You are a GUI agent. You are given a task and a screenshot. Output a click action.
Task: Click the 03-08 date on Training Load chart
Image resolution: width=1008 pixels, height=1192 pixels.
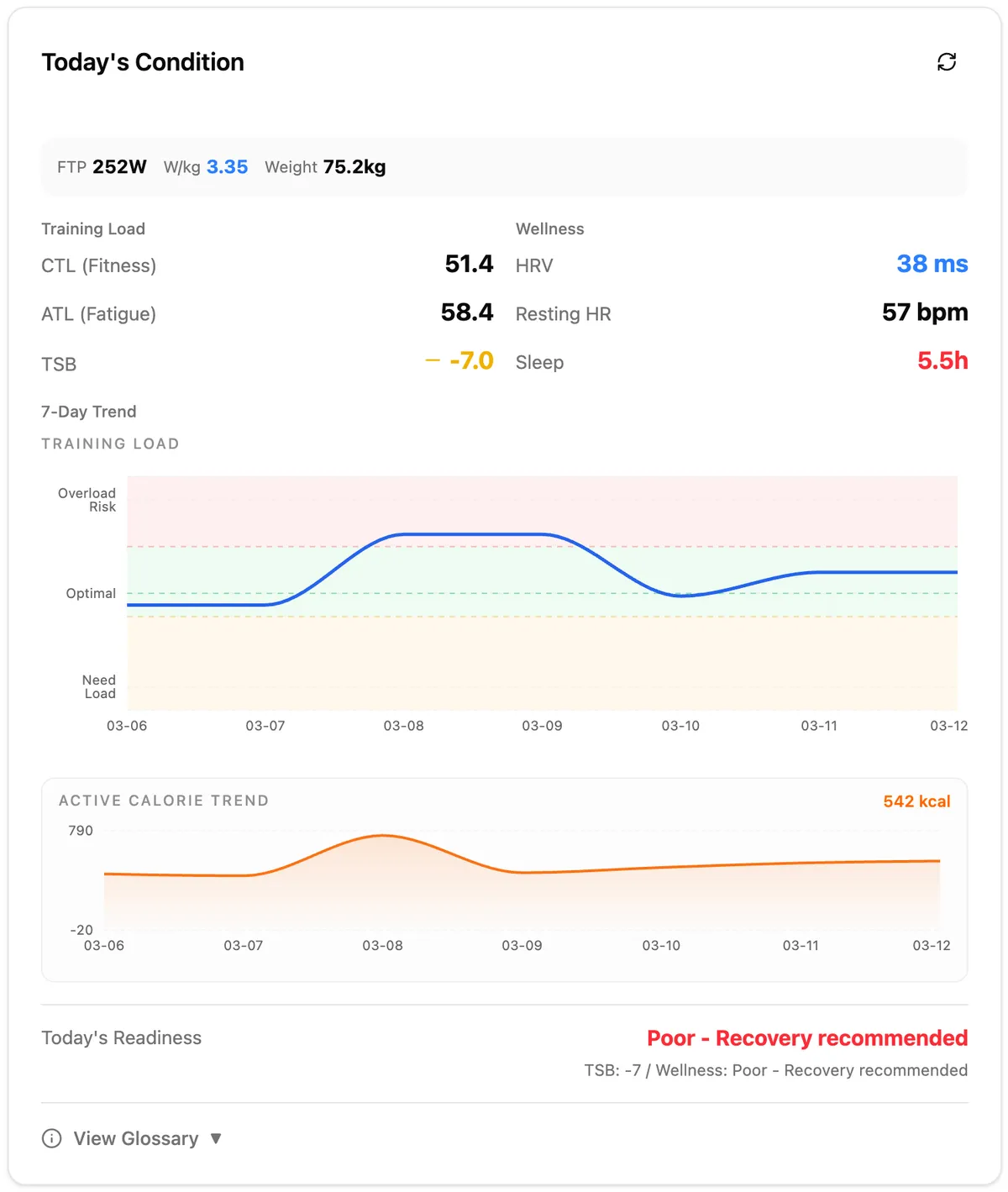click(403, 726)
